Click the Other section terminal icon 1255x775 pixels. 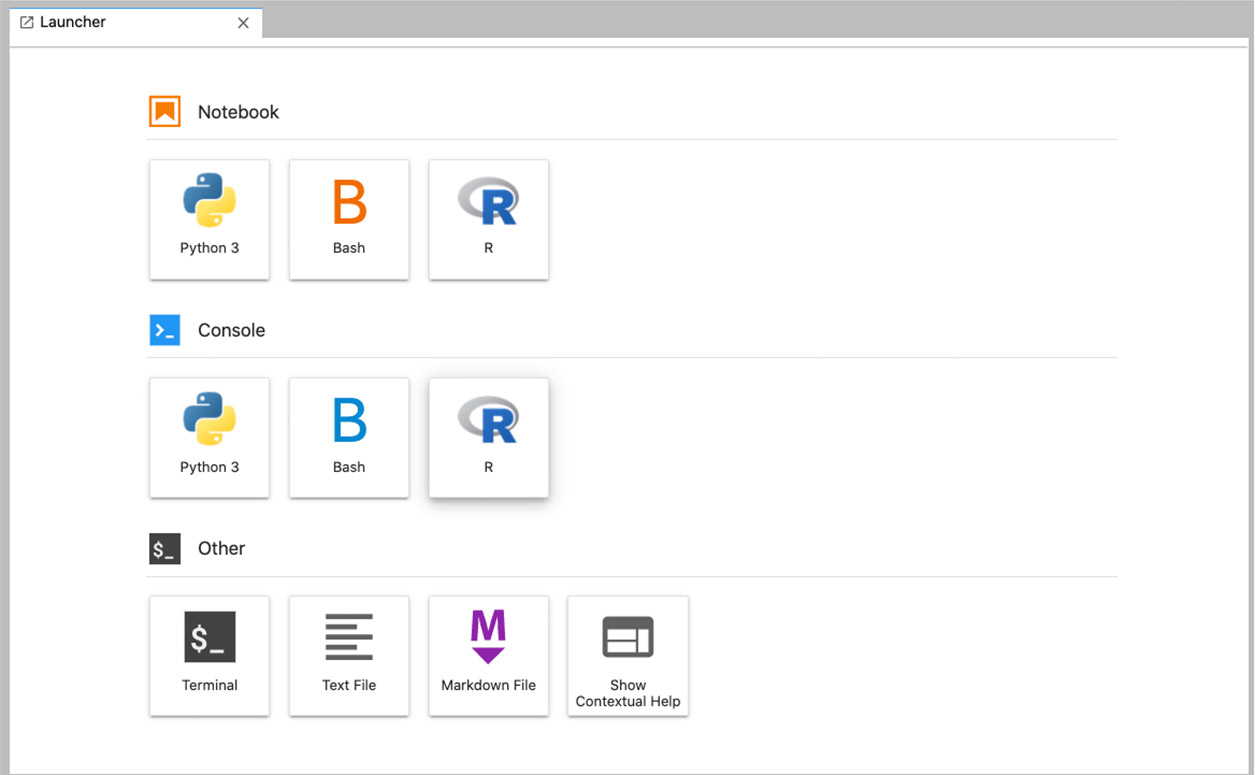[x=165, y=548]
